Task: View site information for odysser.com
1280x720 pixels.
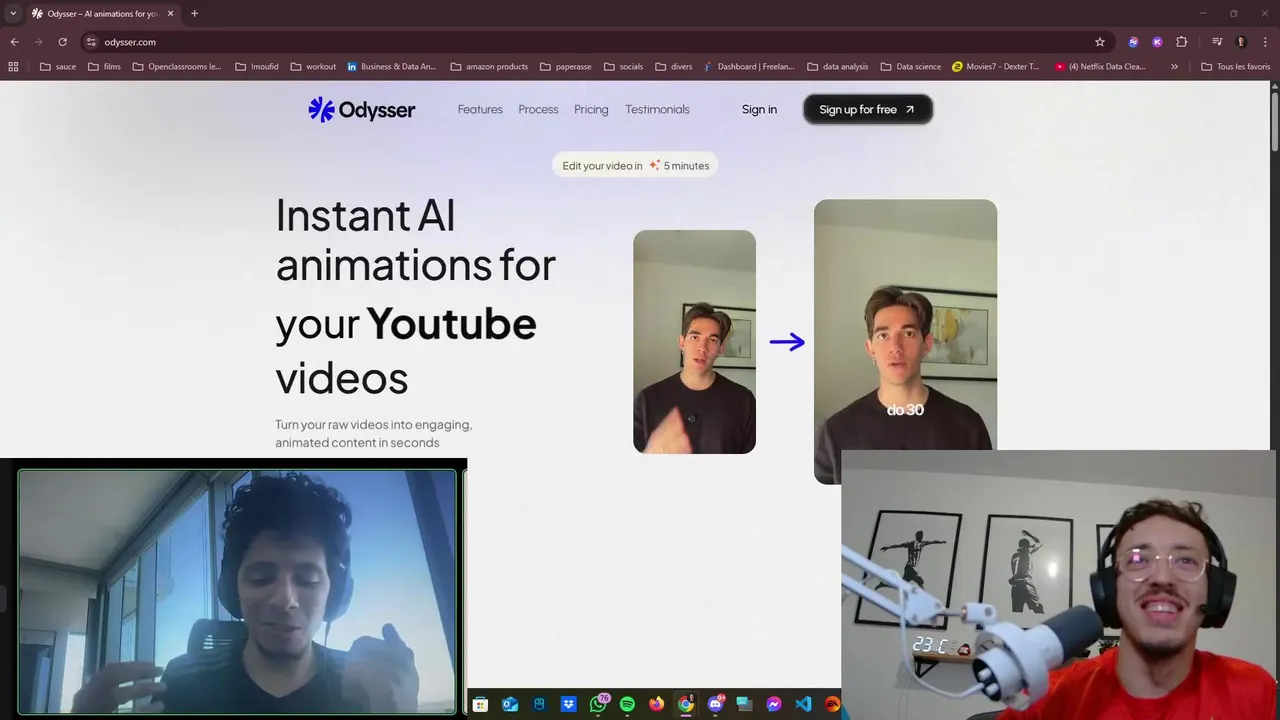Action: click(x=90, y=42)
